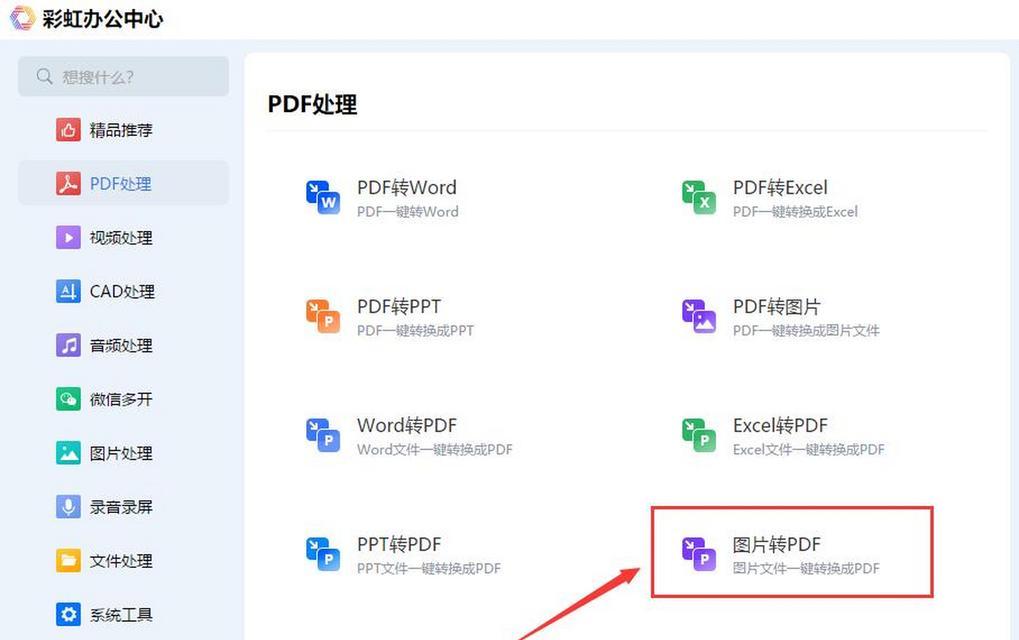Open the 精品推荐 sidebar label
Viewport: 1019px width, 640px height.
(x=121, y=130)
